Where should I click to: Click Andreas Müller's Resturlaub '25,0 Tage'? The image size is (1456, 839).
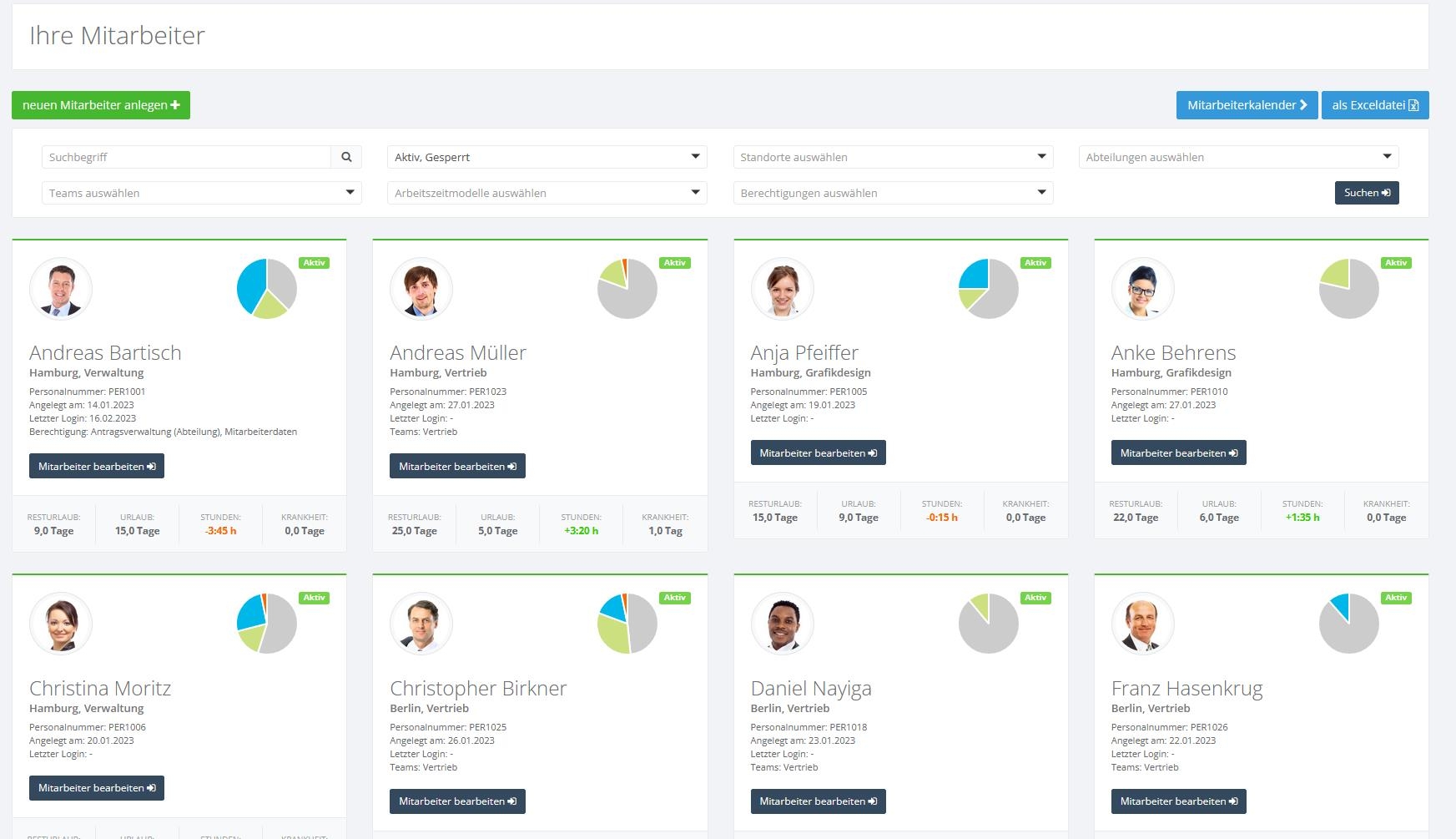point(415,531)
